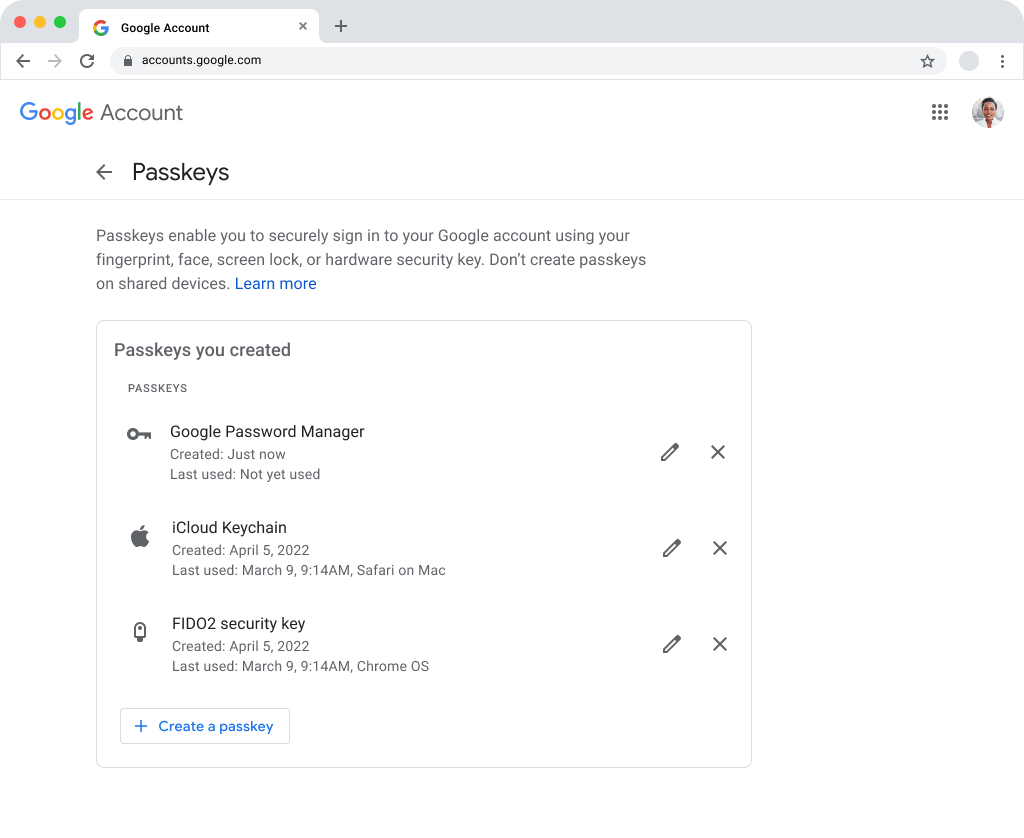Open the Learn more link
The height and width of the screenshot is (838, 1024).
[x=275, y=283]
